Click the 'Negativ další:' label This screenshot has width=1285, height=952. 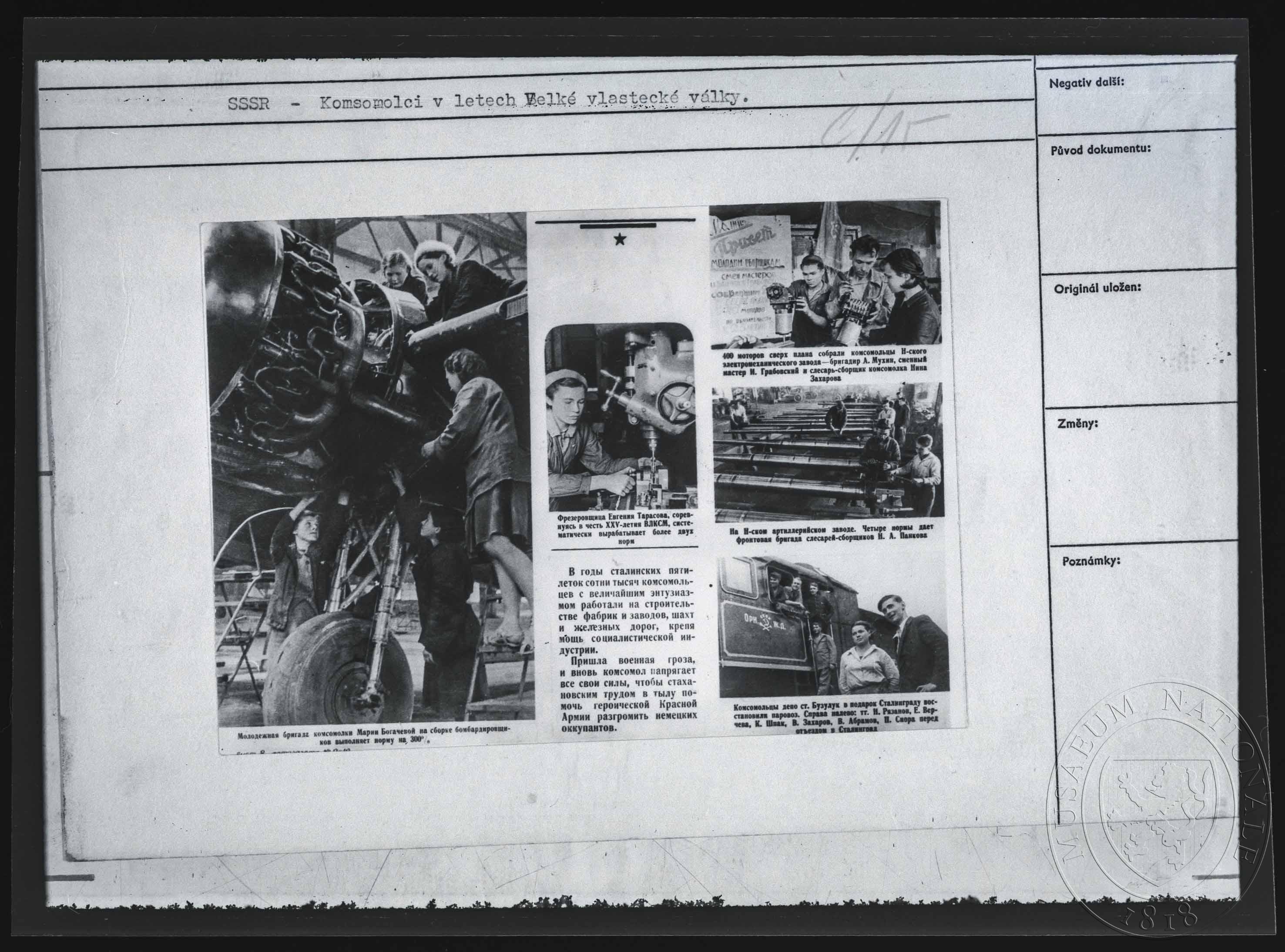[1086, 82]
